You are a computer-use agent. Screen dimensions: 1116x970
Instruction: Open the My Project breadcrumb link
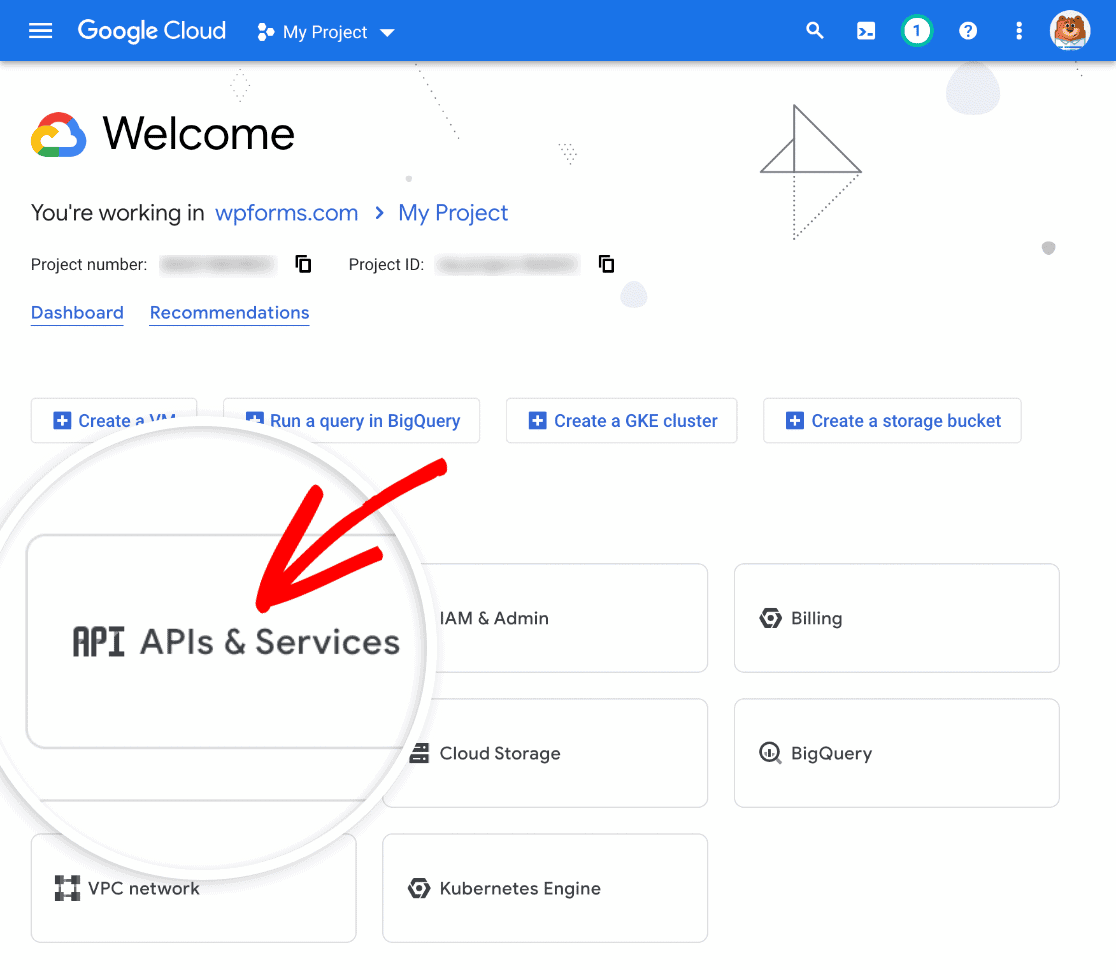(453, 213)
